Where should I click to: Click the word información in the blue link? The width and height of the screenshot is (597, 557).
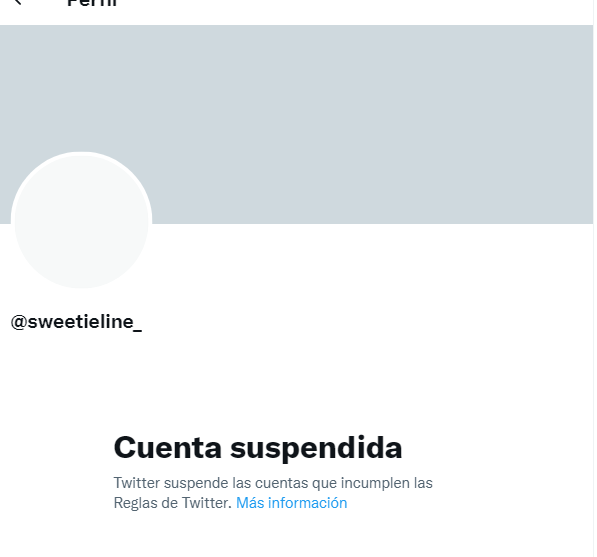point(308,503)
